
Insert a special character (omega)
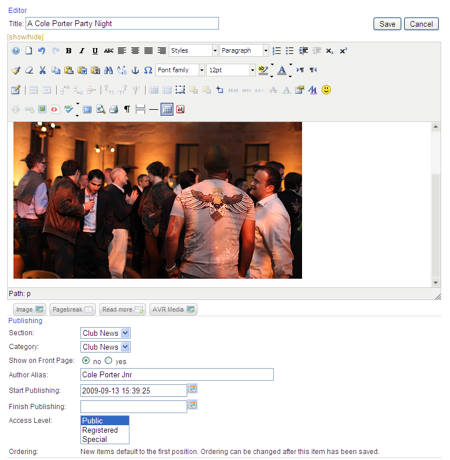tap(148, 70)
